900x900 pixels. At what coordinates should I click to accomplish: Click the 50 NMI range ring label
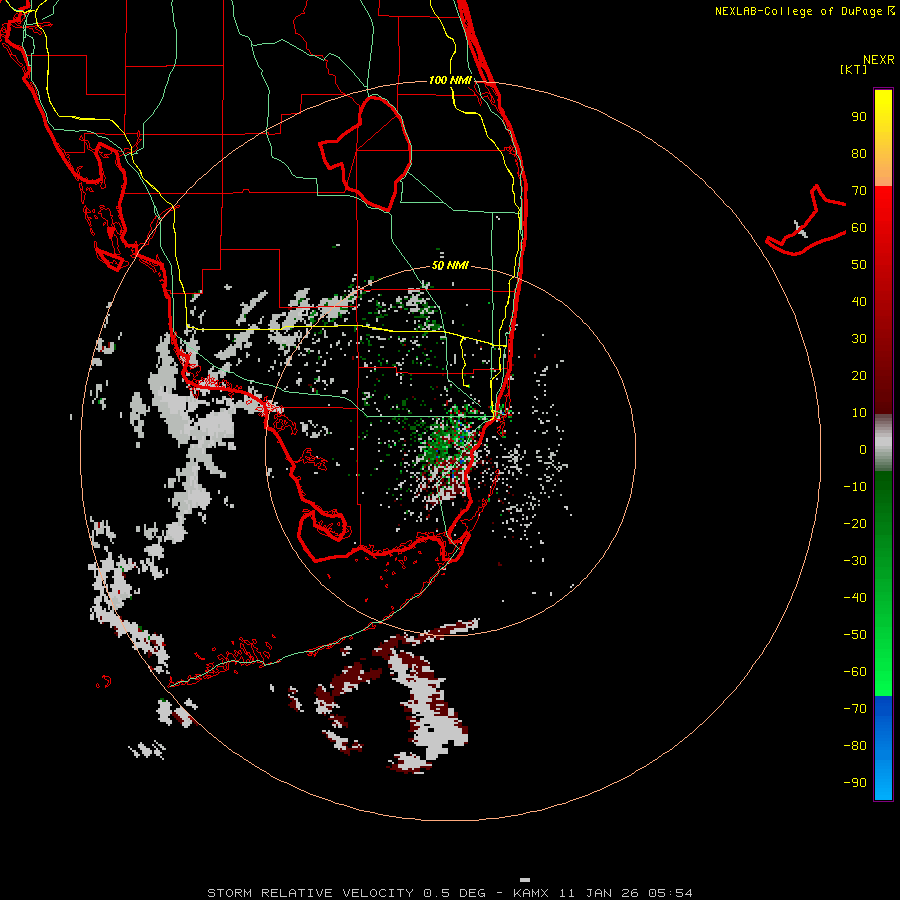[450, 265]
